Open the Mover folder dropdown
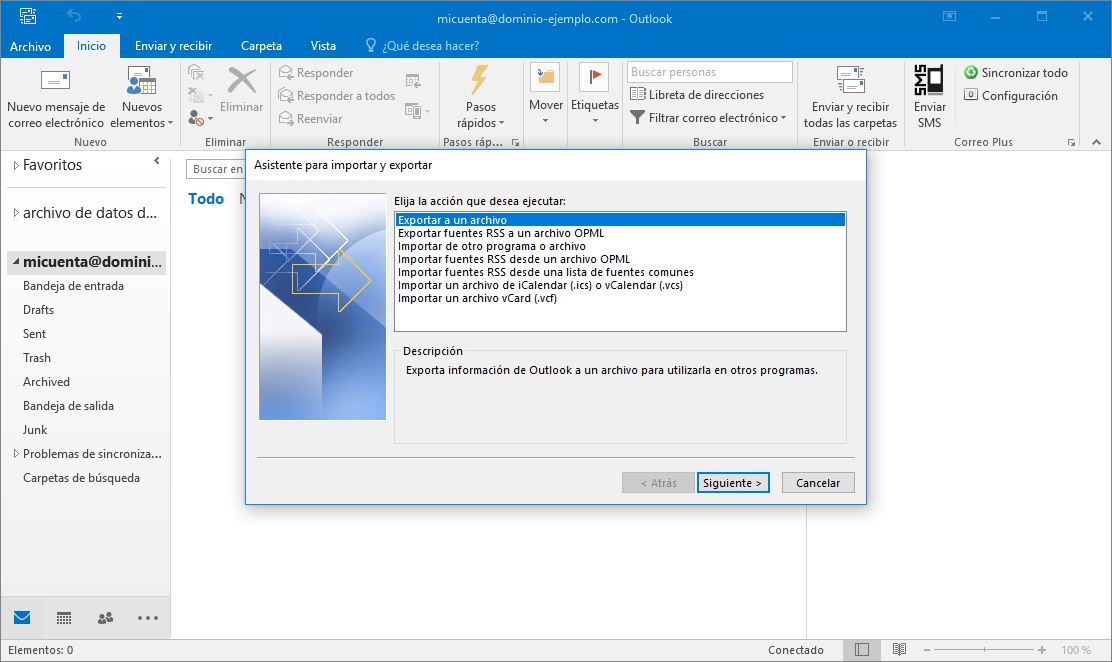The height and width of the screenshot is (662, 1112). pos(545,96)
